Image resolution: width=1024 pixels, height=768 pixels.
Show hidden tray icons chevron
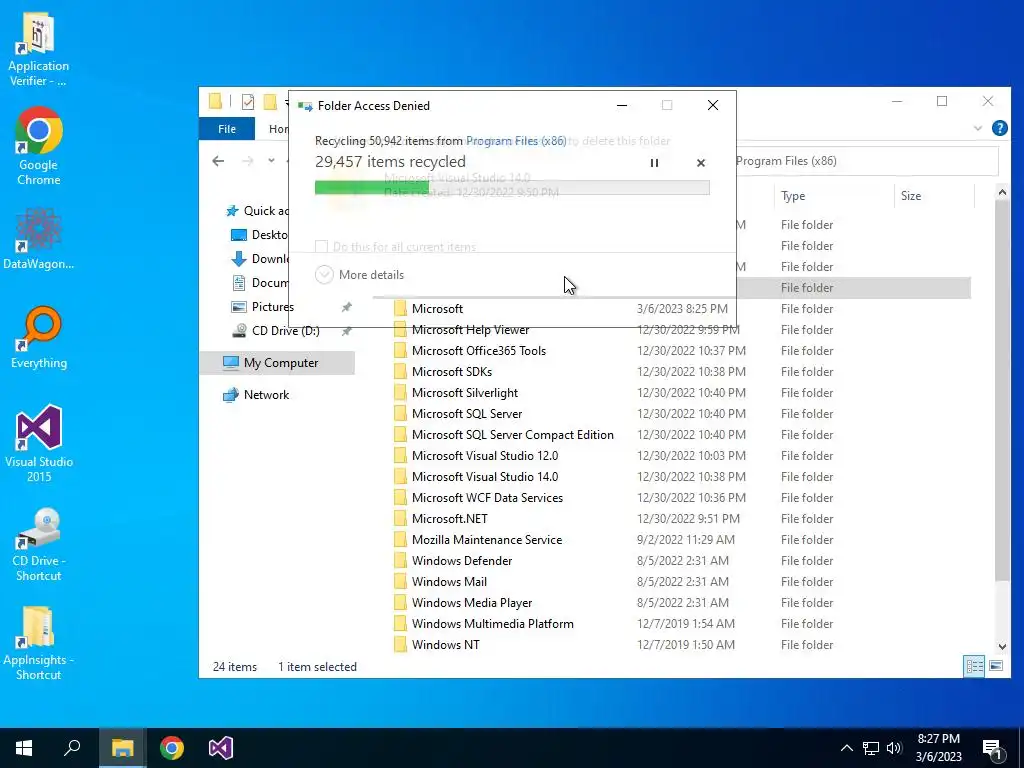click(x=846, y=748)
